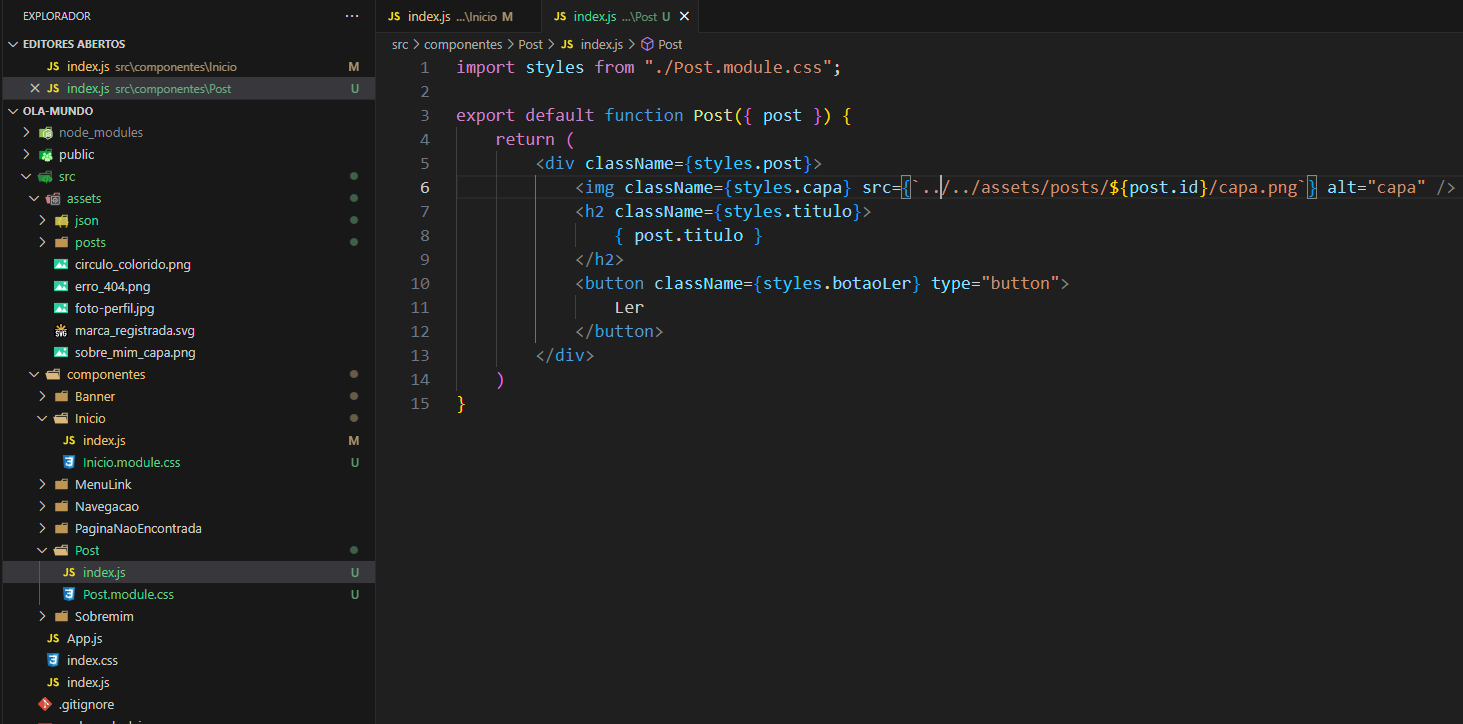Collapse the EDITORES ABERTOS section
1463x724 pixels.
tap(13, 44)
